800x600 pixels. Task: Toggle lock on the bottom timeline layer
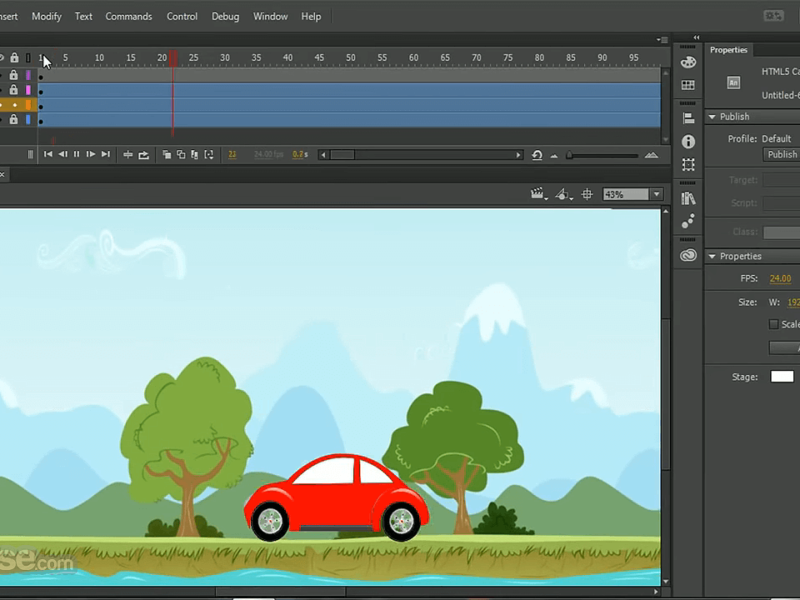click(14, 120)
